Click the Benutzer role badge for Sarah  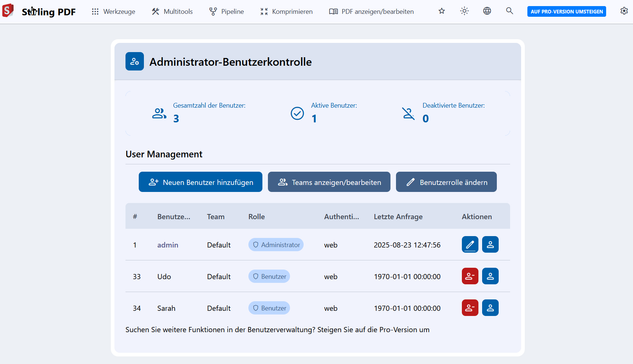point(269,308)
